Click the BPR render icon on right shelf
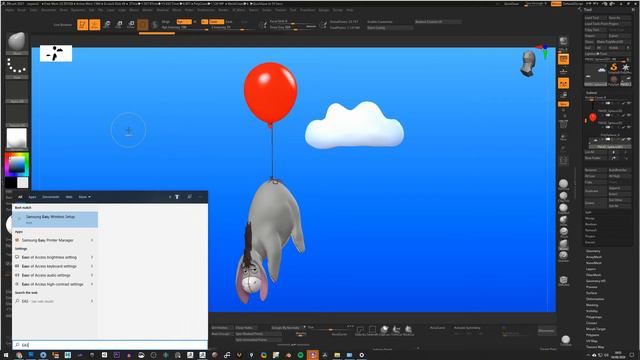 564,41
